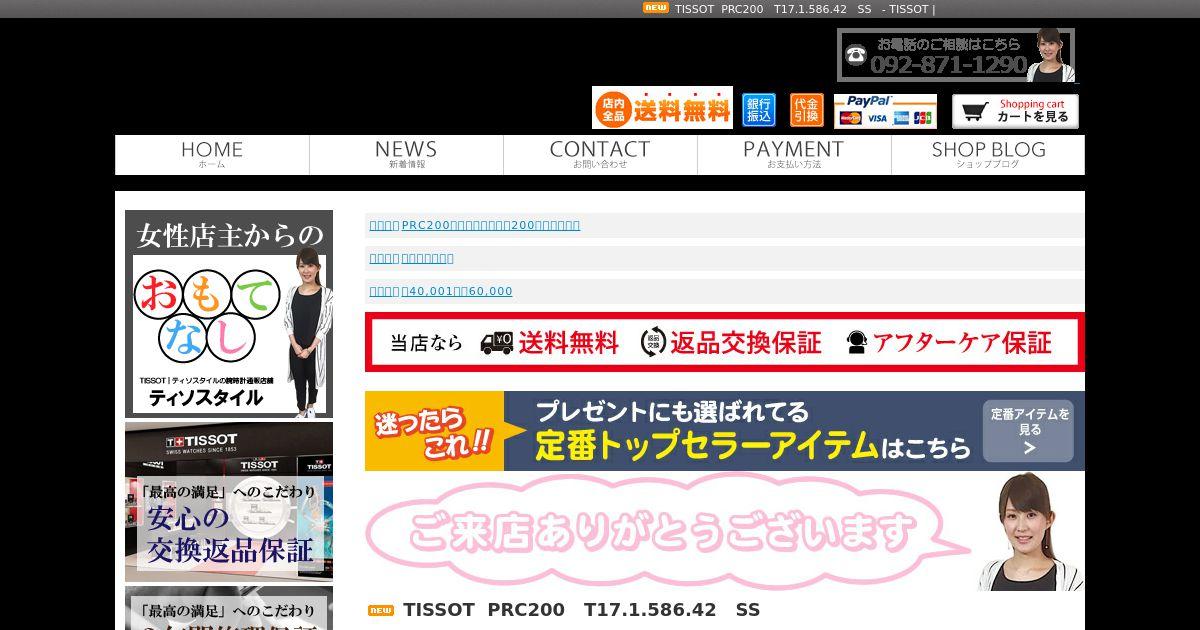The width and height of the screenshot is (1200, 630).
Task: Click the Shopping cart view button
Action: [x=1015, y=111]
